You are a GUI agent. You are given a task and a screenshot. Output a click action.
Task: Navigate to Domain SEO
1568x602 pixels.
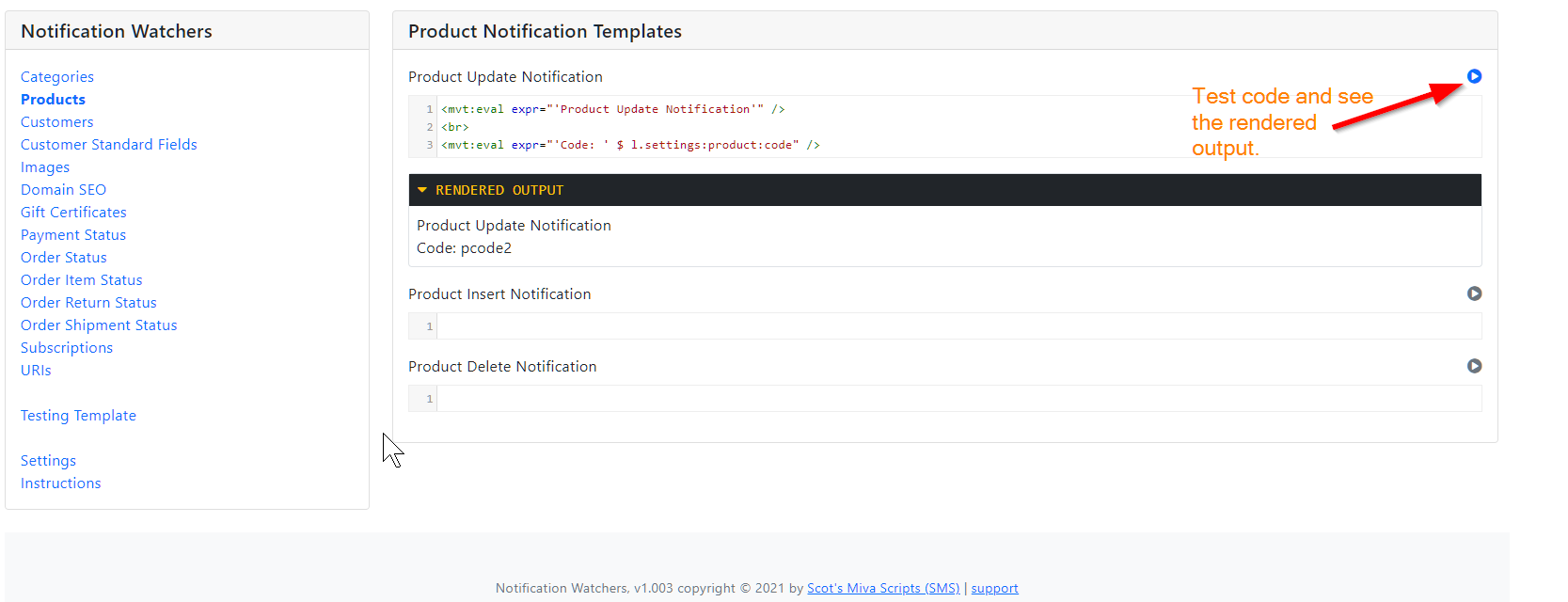point(63,190)
